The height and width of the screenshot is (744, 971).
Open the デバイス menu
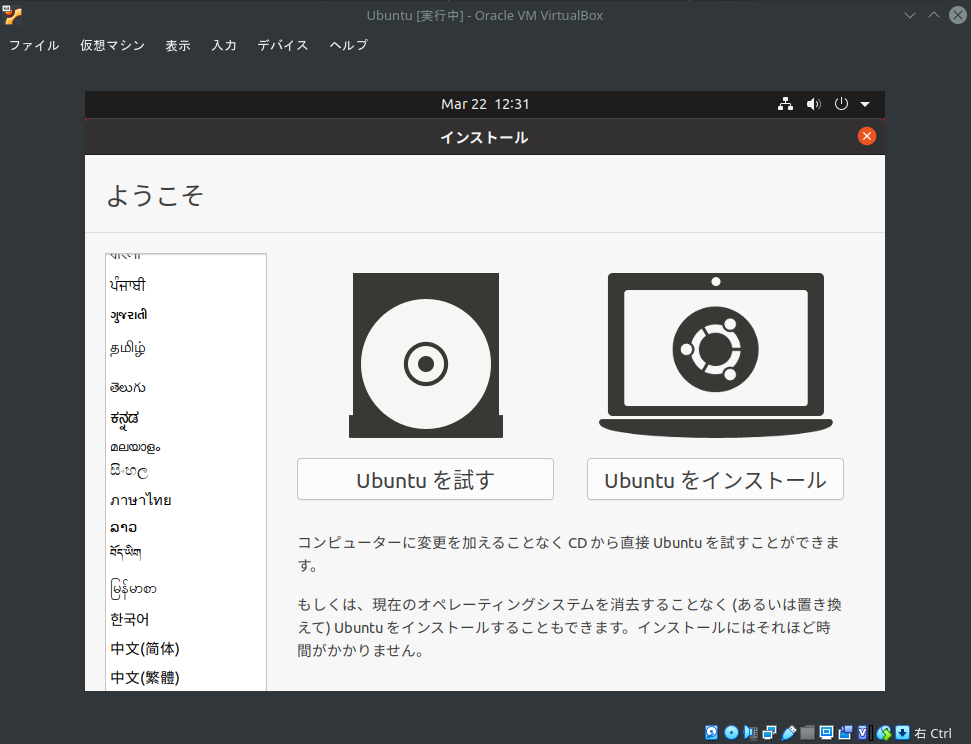(283, 45)
